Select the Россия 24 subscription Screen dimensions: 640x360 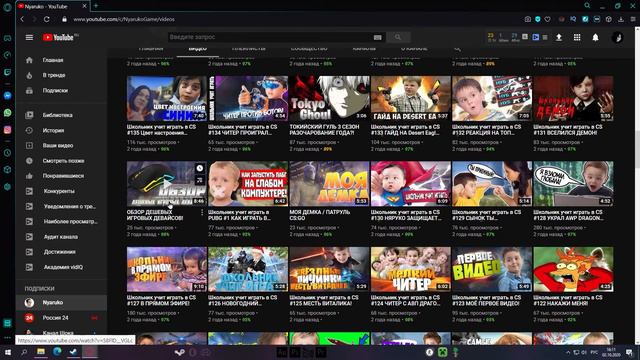[61, 318]
